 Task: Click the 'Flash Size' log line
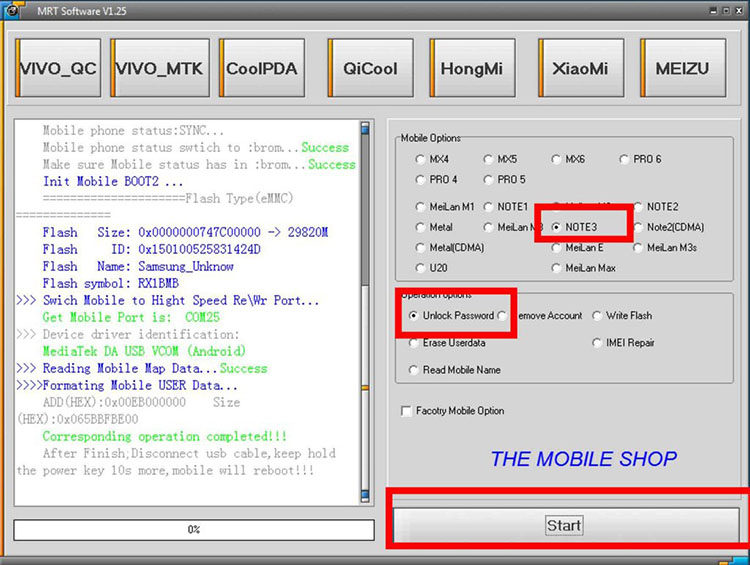tap(185, 233)
